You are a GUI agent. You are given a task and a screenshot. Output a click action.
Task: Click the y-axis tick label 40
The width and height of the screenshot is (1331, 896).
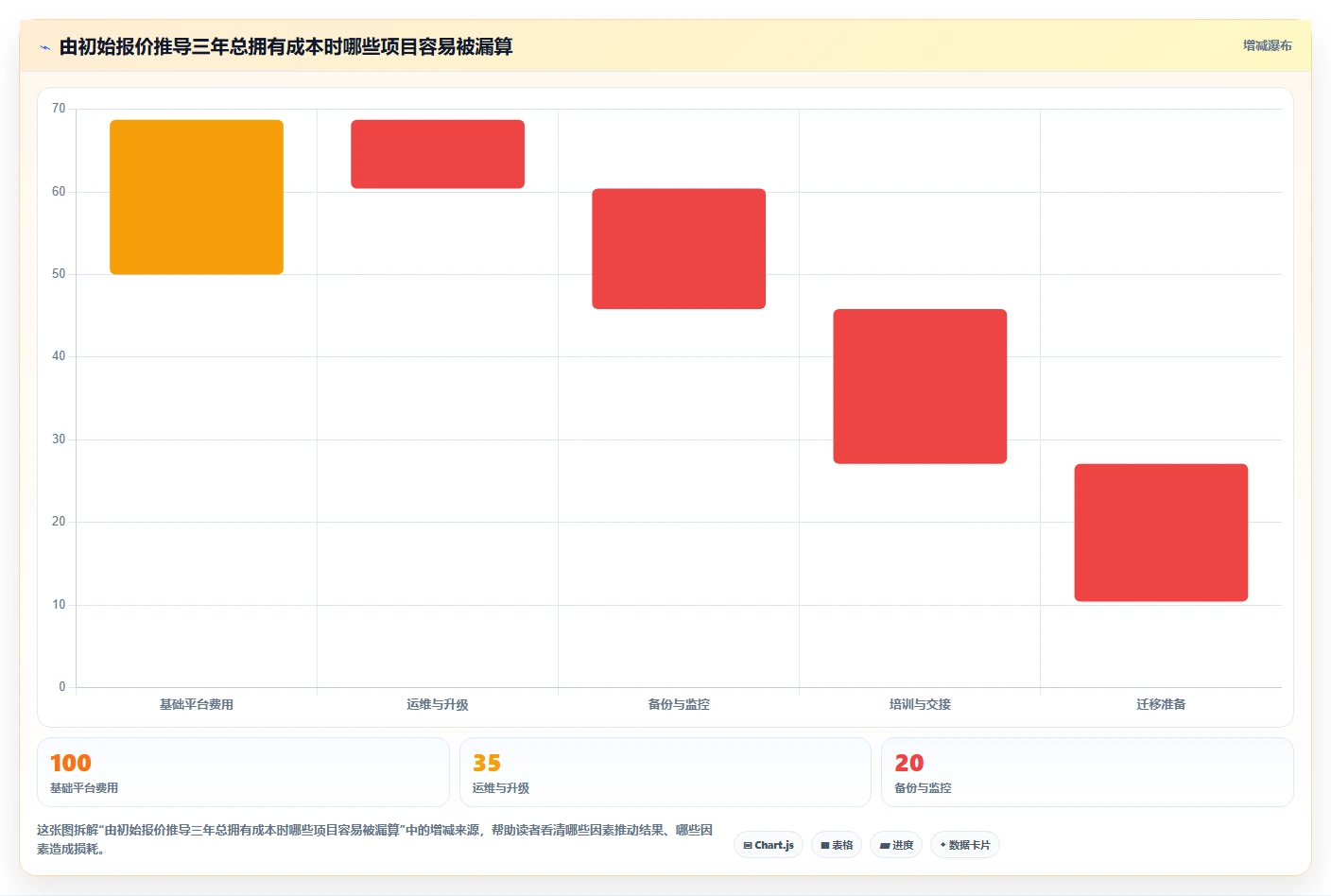point(59,356)
